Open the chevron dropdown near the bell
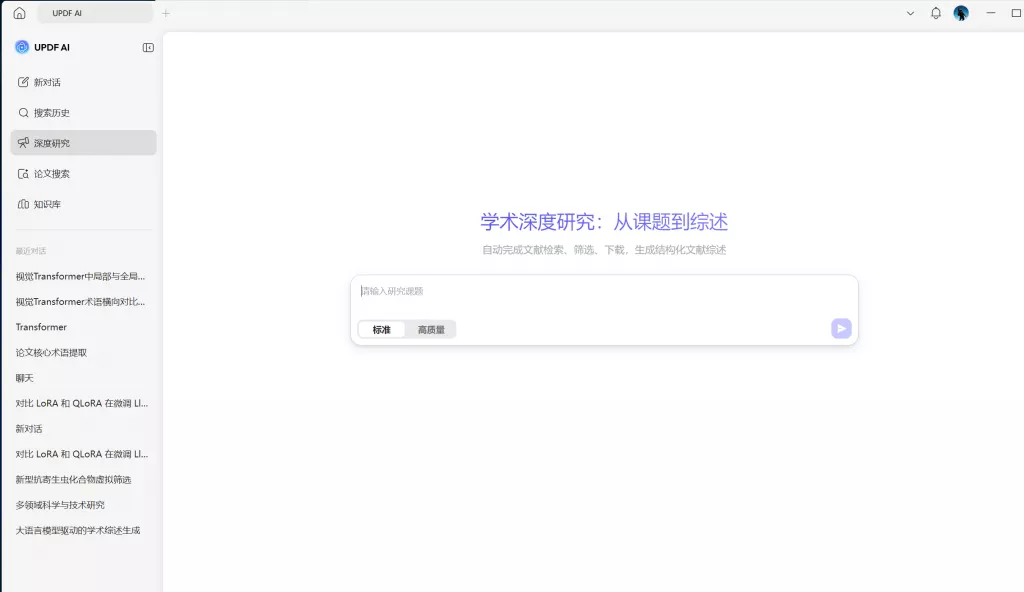 [908, 13]
